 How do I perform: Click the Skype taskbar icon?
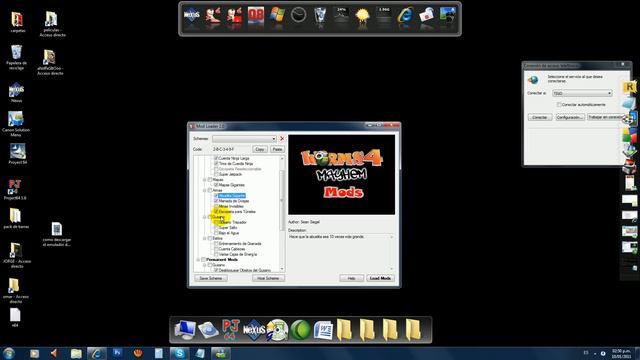pyautogui.click(x=179, y=353)
